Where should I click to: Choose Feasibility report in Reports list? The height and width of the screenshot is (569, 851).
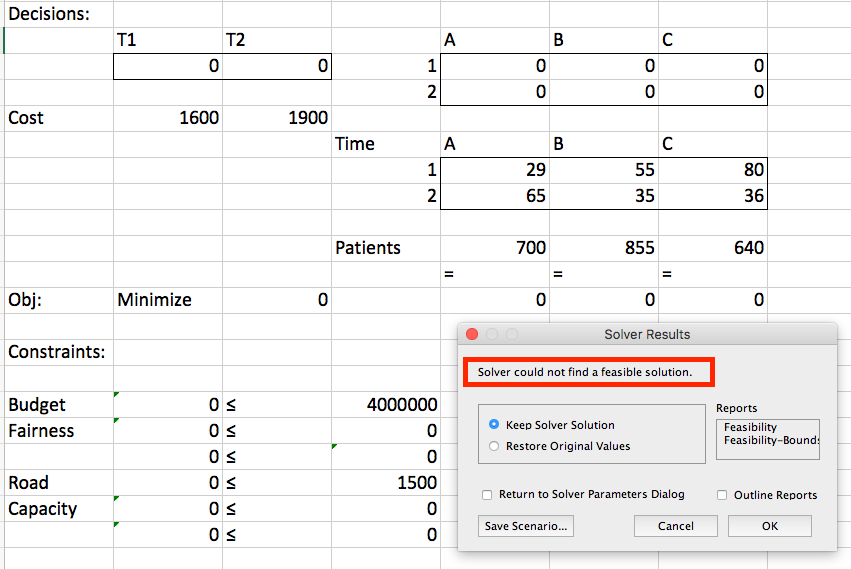click(x=750, y=427)
